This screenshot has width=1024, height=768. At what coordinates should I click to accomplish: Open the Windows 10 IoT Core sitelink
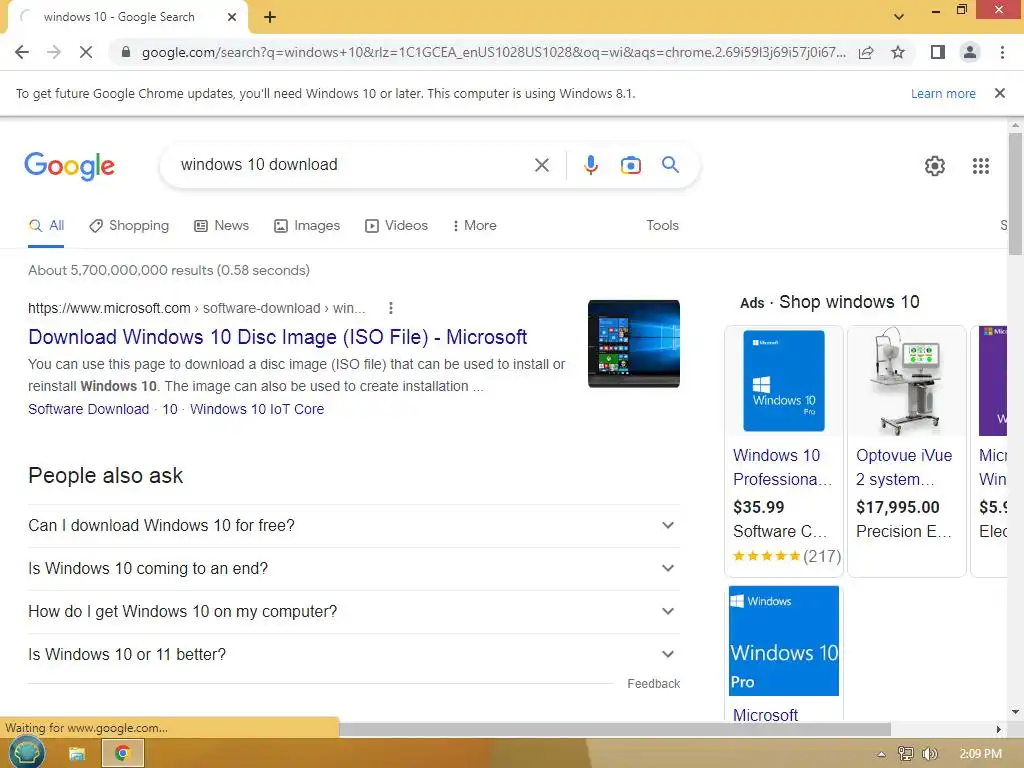[257, 409]
